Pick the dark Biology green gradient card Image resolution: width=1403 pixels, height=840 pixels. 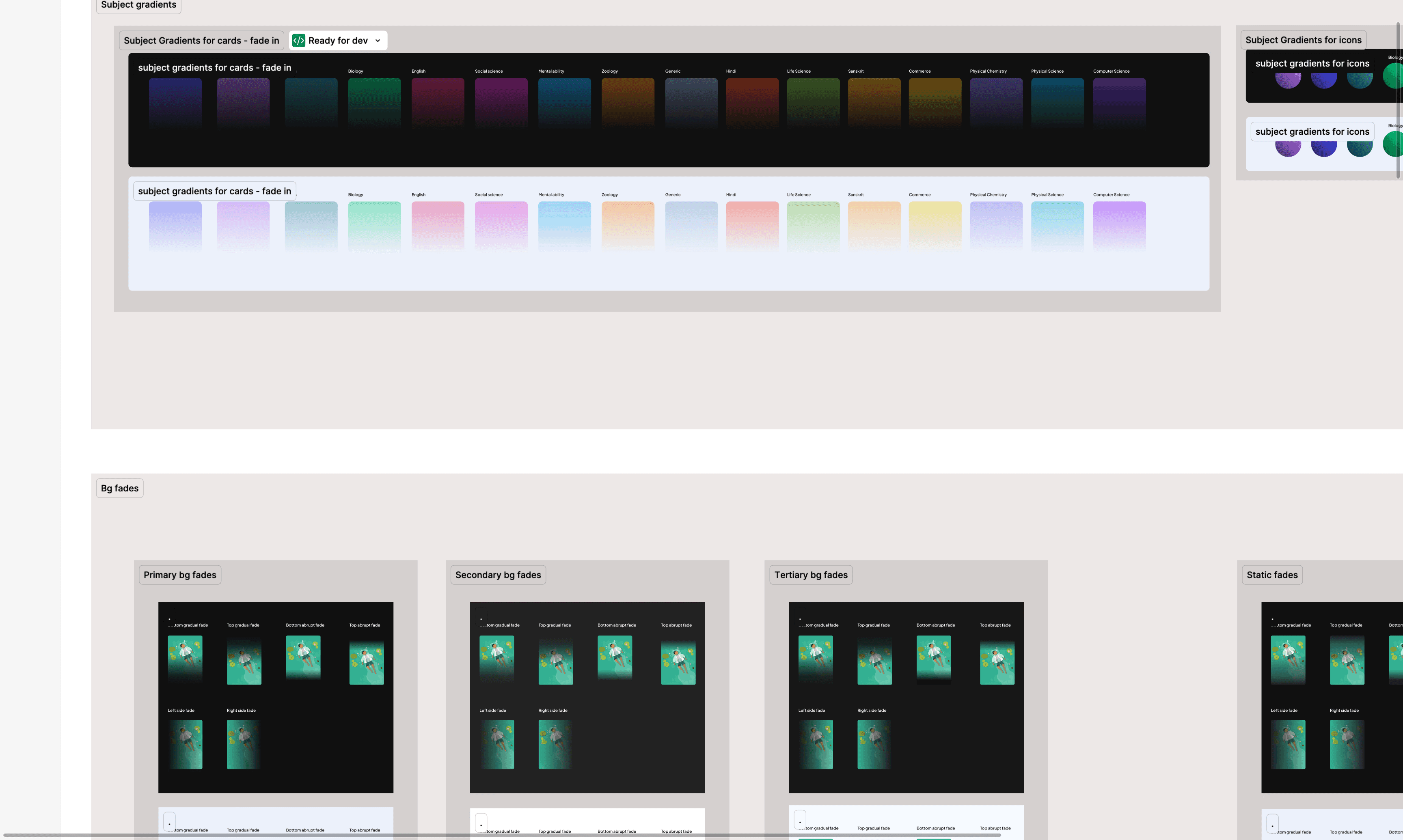click(374, 102)
